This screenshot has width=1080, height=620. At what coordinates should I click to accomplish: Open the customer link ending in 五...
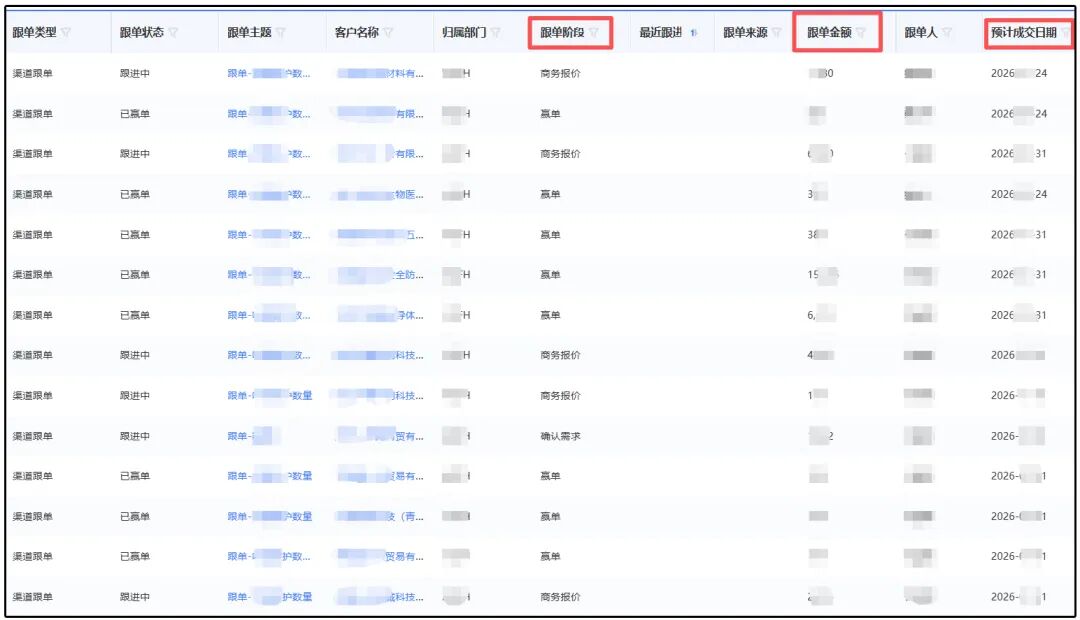click(380, 235)
